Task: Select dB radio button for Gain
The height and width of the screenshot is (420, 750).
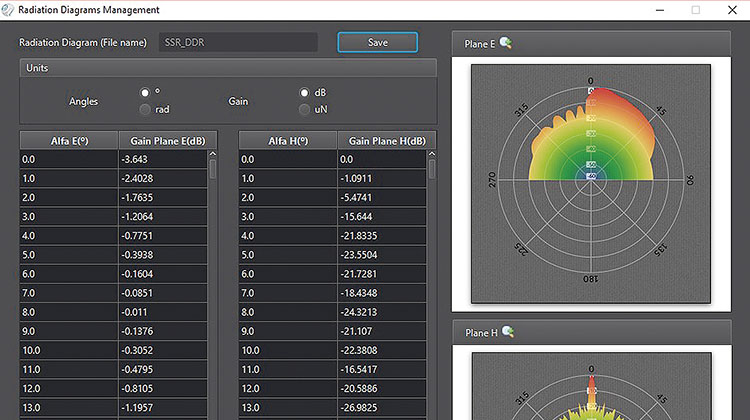Action: [304, 92]
